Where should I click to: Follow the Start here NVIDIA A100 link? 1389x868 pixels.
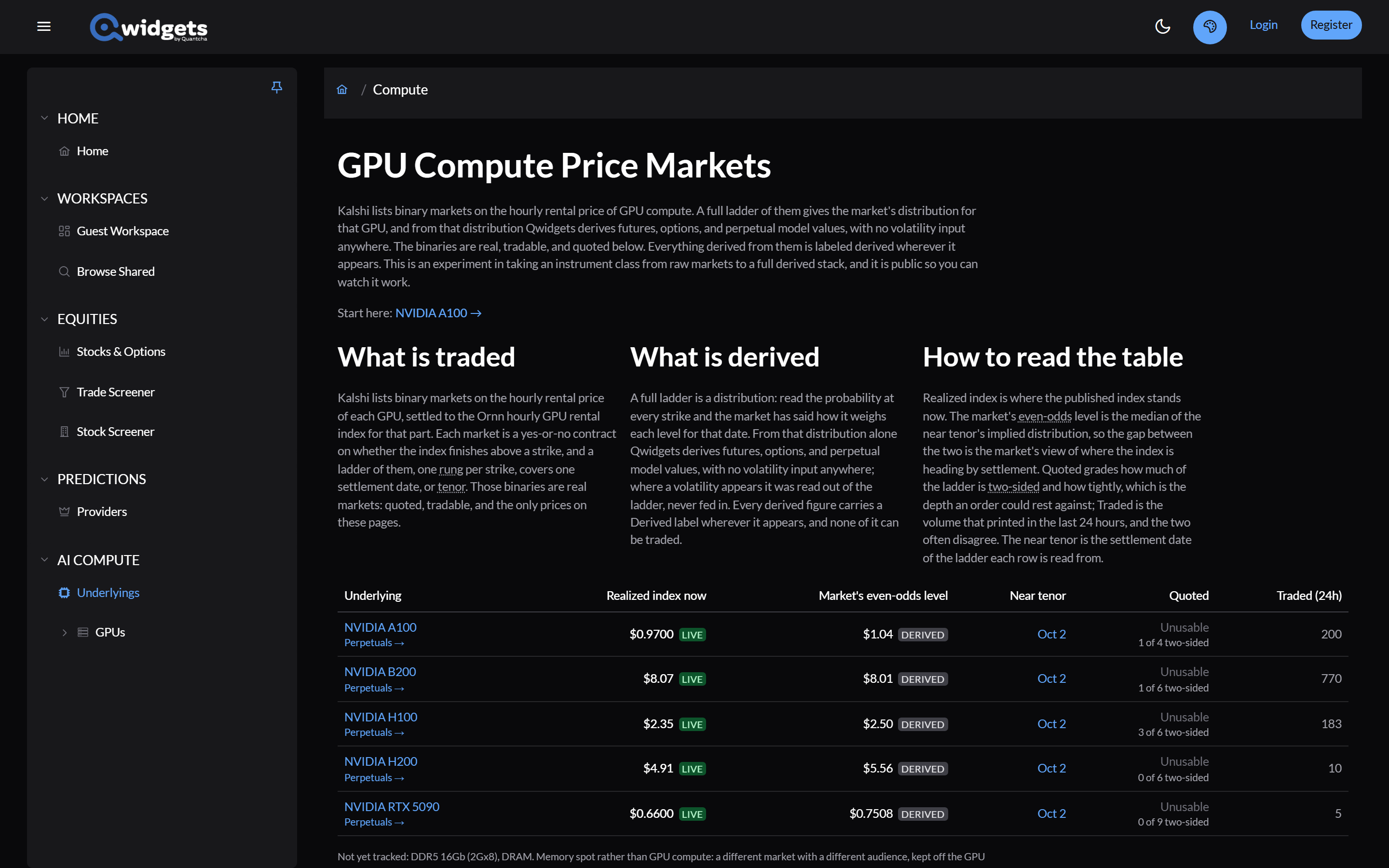click(438, 313)
